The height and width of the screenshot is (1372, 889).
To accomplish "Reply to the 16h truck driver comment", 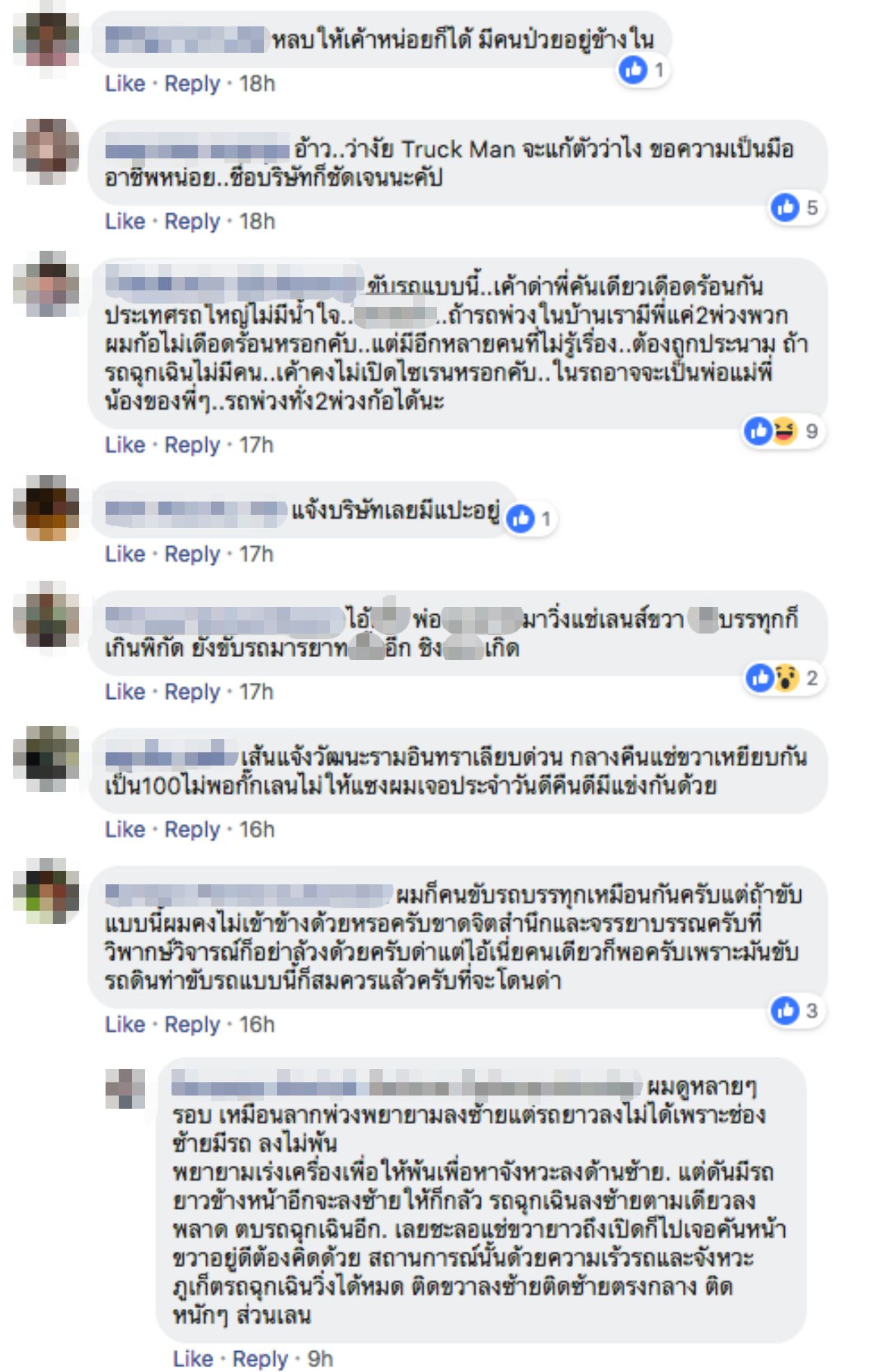I will [x=192, y=1024].
